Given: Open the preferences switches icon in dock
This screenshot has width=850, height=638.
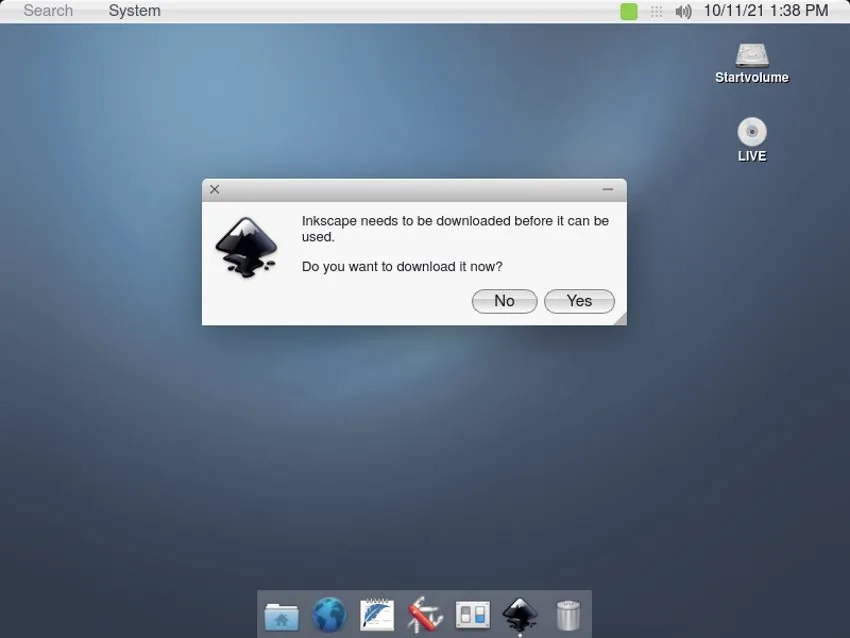Looking at the screenshot, I should (x=472, y=615).
